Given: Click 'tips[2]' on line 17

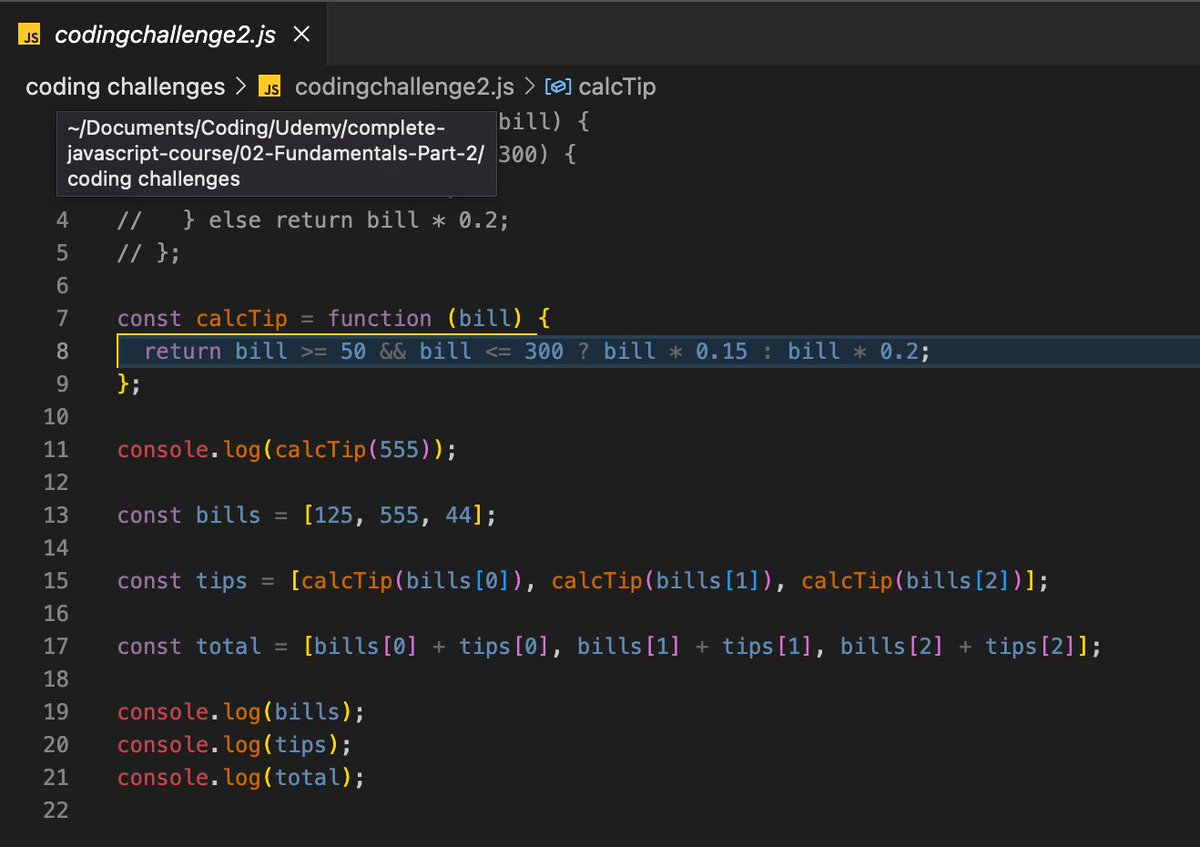Looking at the screenshot, I should point(1031,647).
